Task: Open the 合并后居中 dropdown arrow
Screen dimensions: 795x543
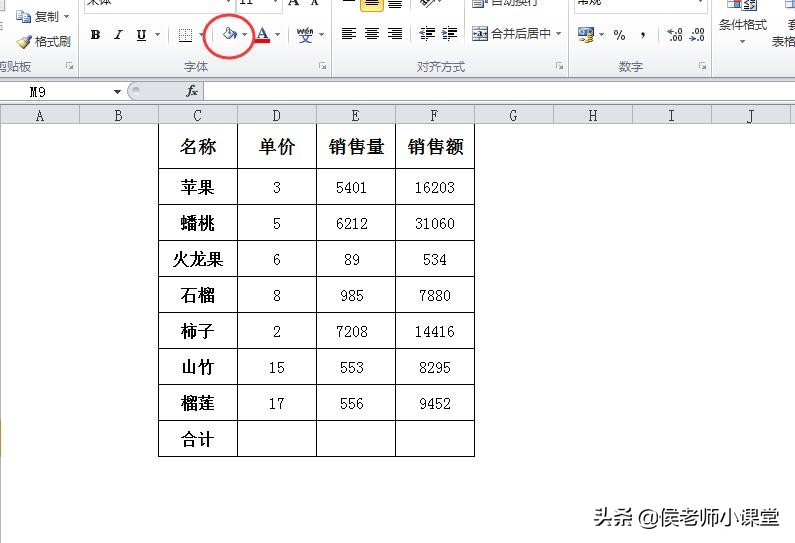Action: click(558, 34)
